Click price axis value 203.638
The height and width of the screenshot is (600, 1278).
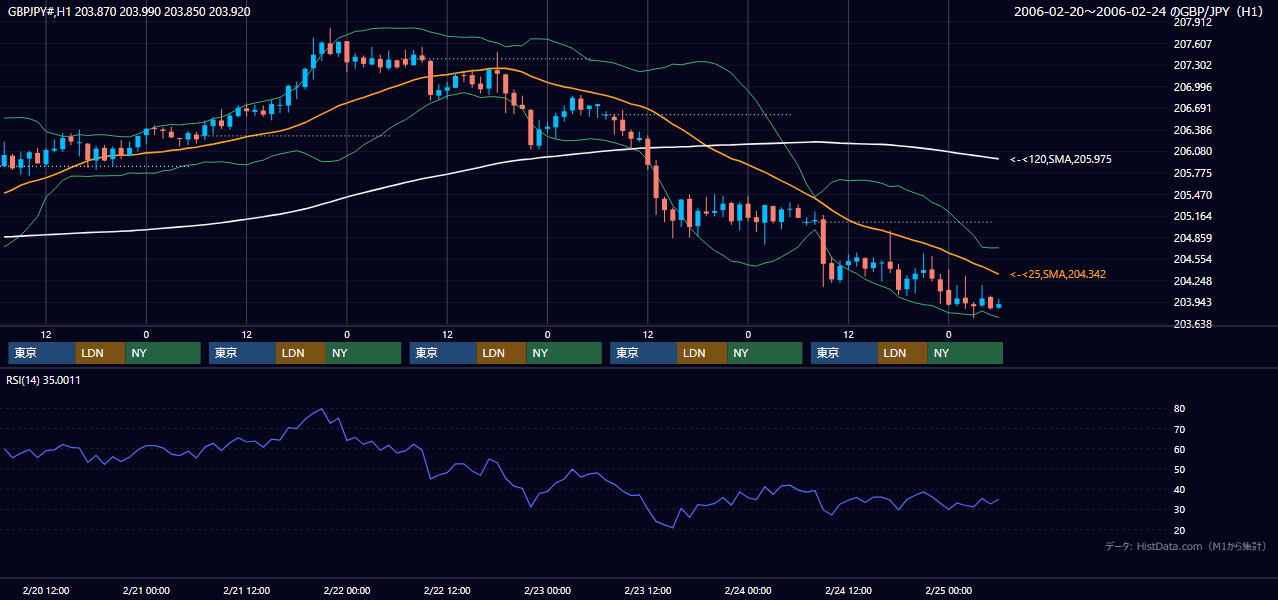pos(1192,324)
